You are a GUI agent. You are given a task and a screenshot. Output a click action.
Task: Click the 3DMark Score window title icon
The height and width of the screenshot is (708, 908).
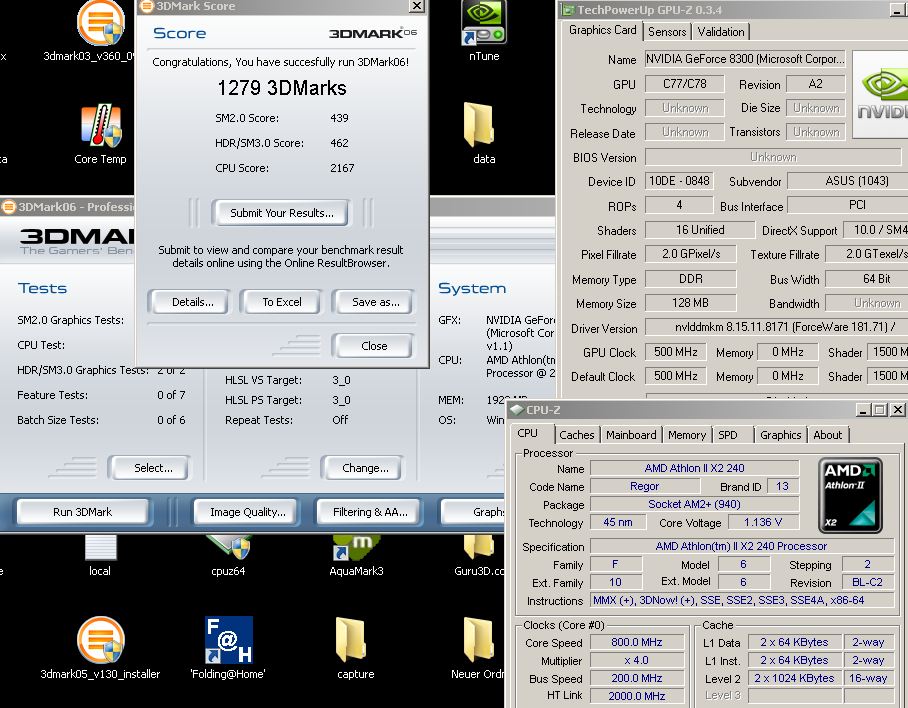tap(147, 6)
